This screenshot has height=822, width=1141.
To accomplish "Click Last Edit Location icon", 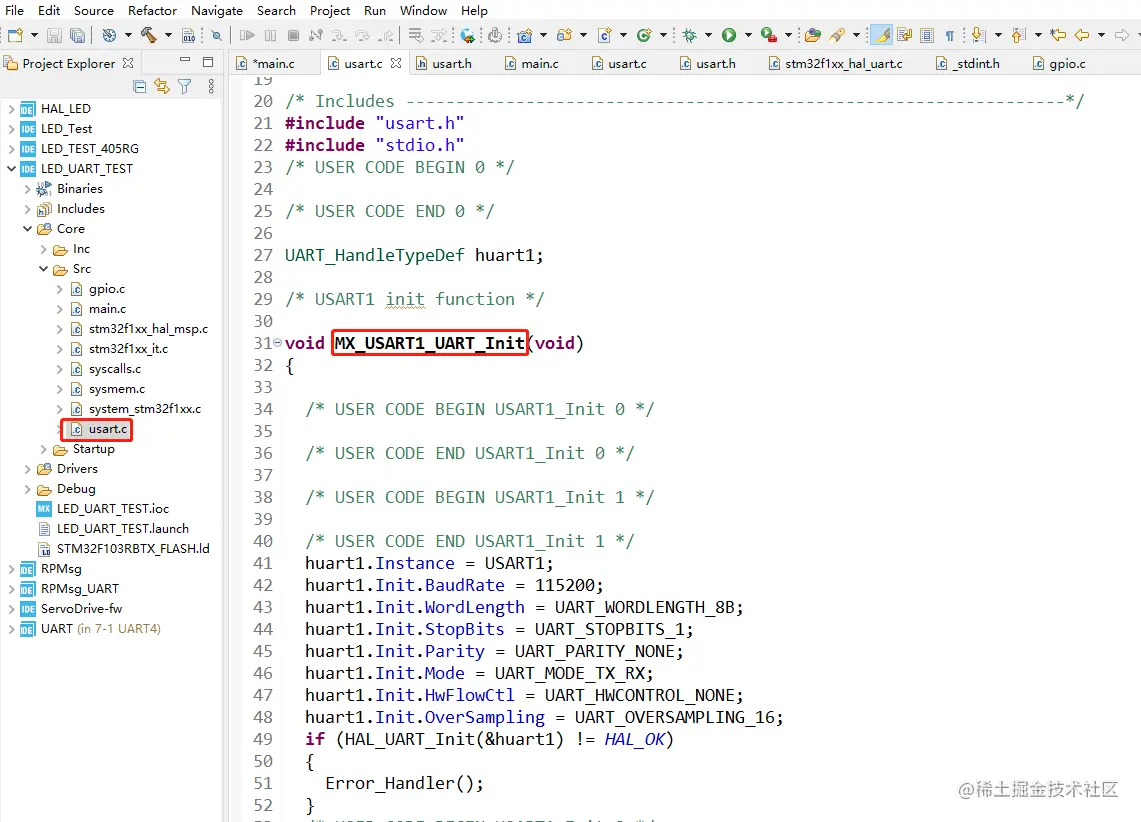I will (x=1059, y=35).
